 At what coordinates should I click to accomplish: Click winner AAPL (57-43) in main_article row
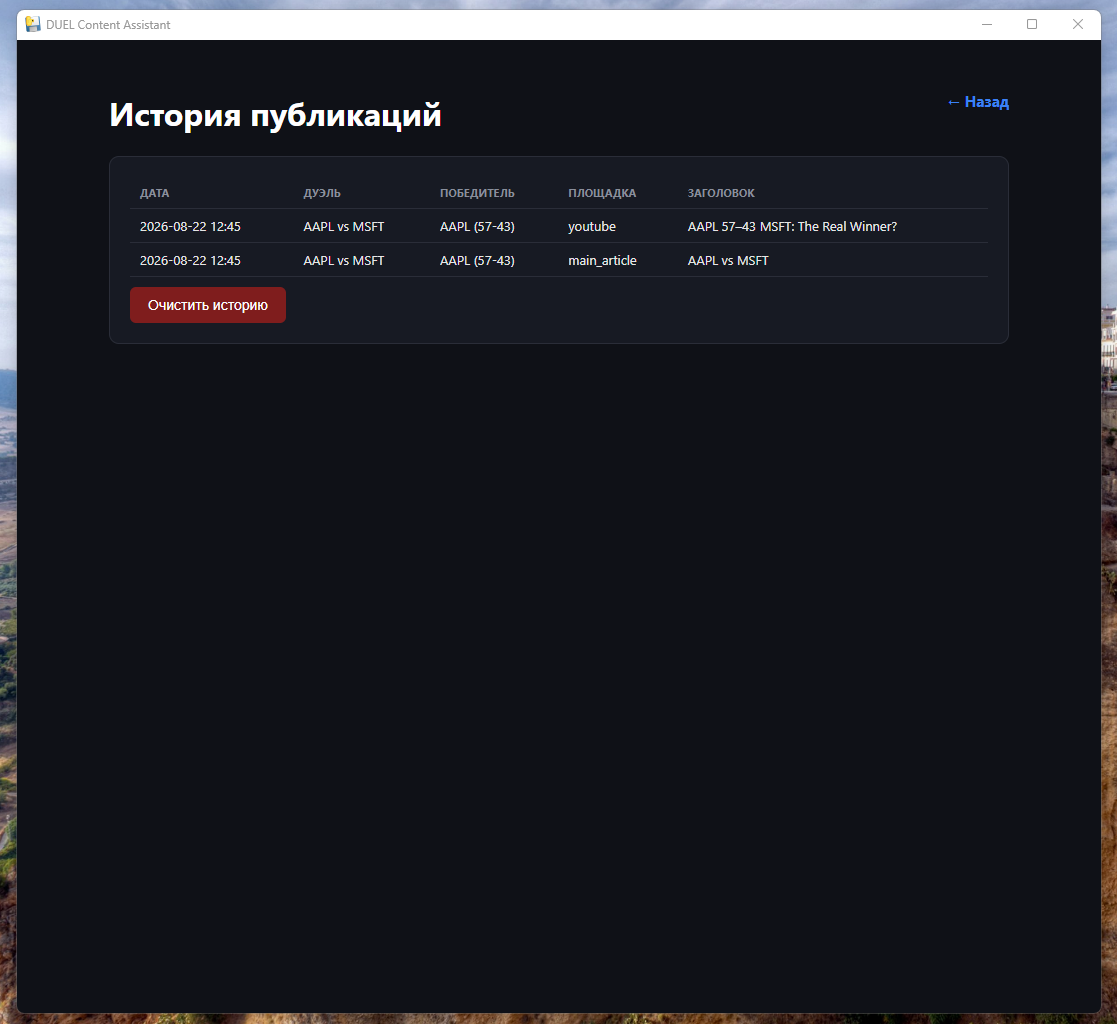click(477, 261)
